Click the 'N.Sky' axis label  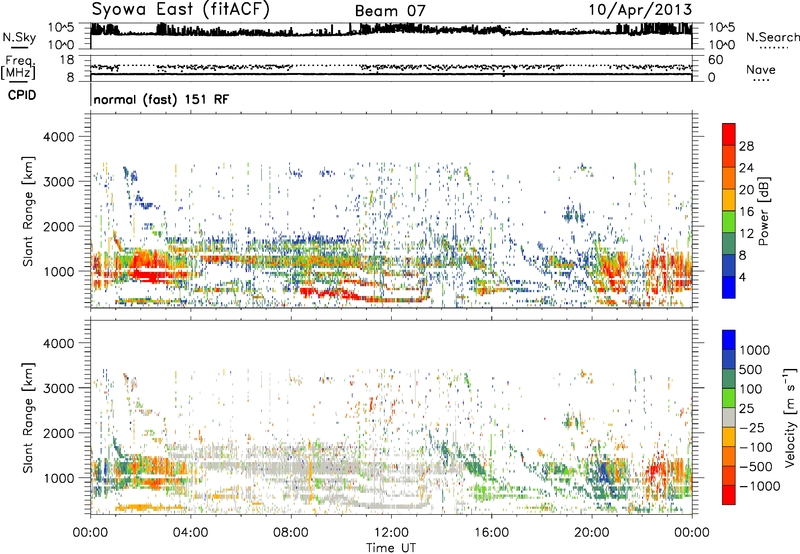pyautogui.click(x=19, y=37)
